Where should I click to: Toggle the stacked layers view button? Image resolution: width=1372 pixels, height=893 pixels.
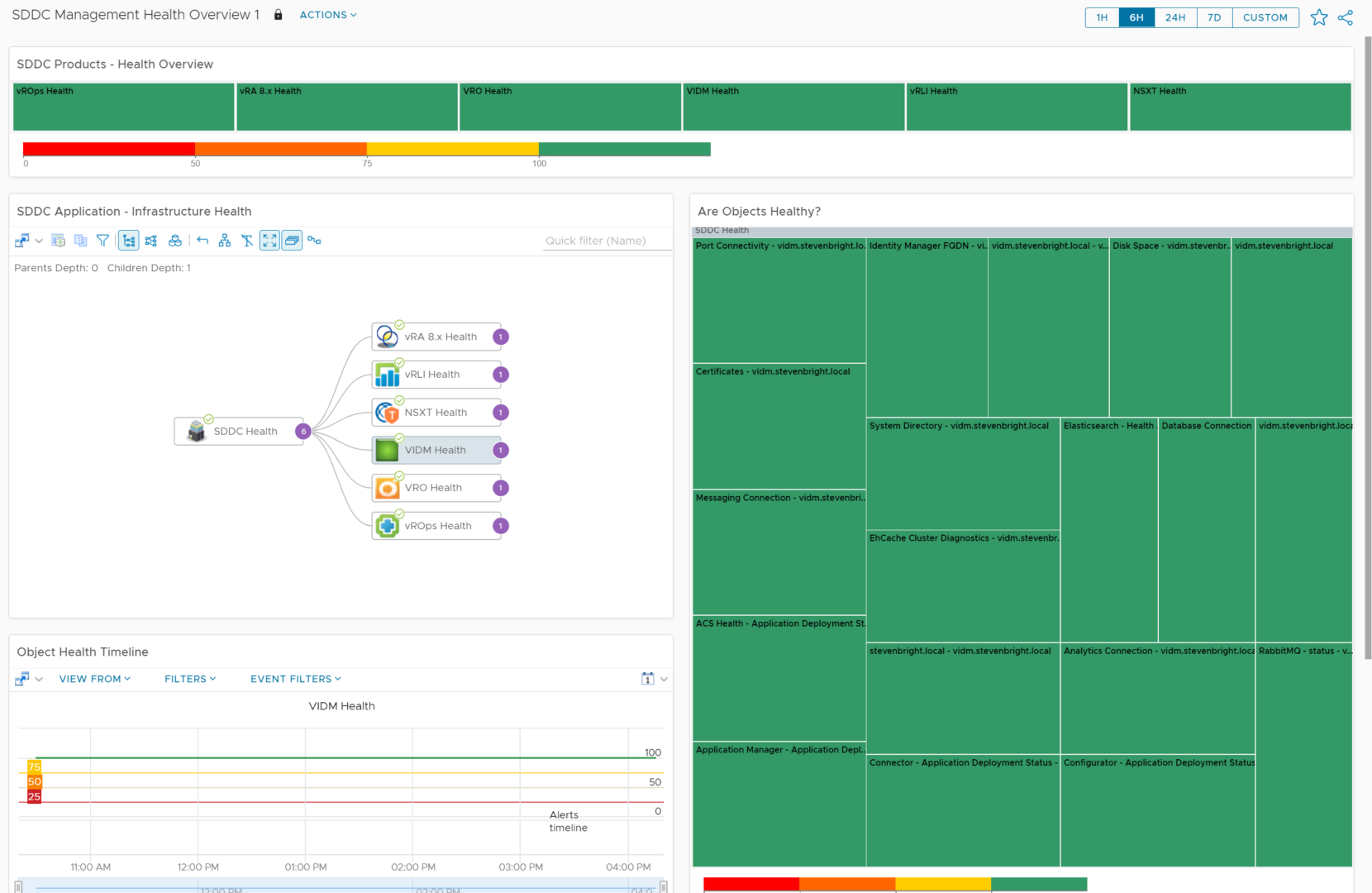pyautogui.click(x=292, y=241)
